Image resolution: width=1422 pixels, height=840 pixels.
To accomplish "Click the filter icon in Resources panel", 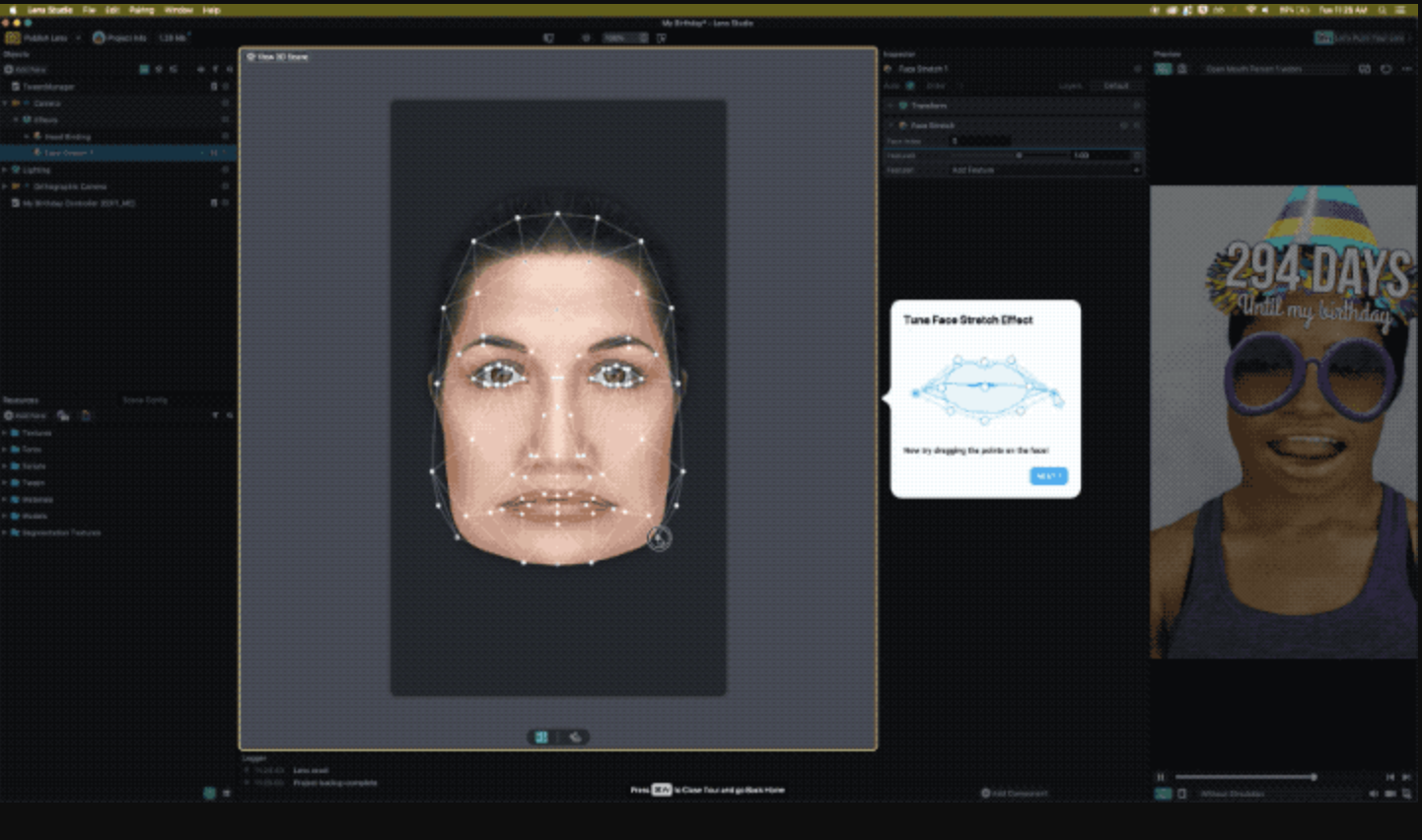I will click(x=215, y=416).
